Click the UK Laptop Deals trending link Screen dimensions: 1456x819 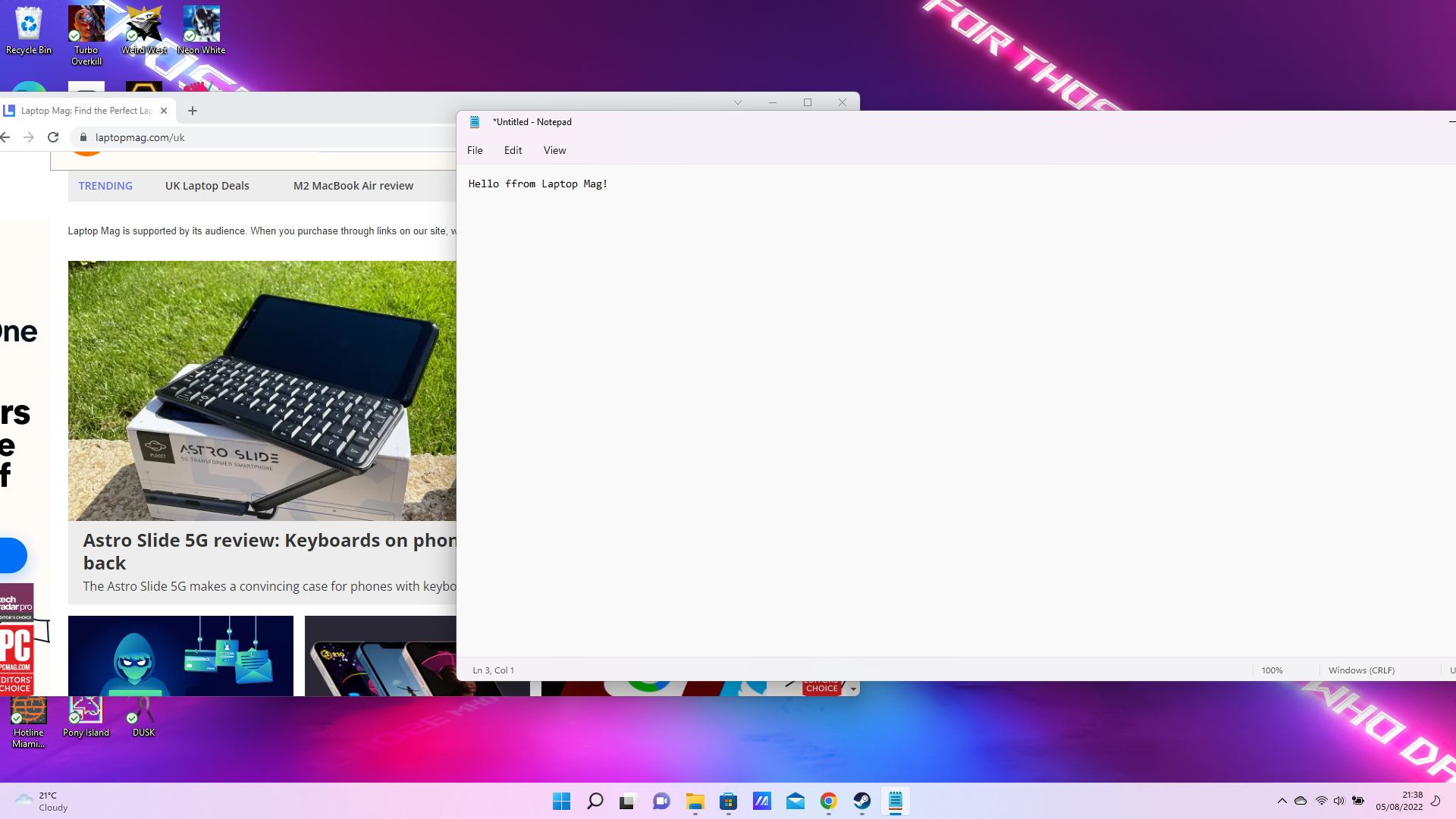click(x=207, y=185)
